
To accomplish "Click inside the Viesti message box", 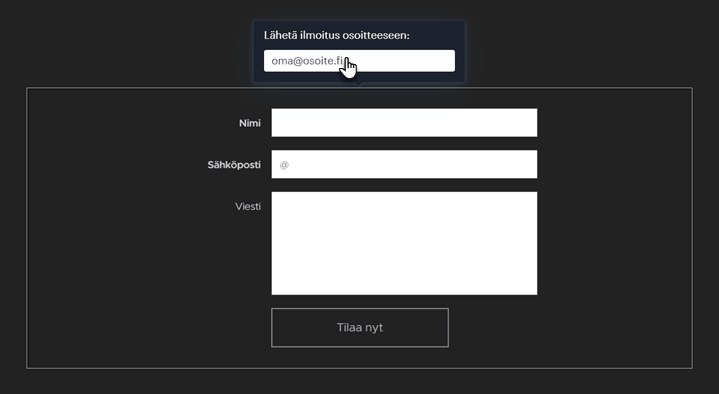I will [x=404, y=243].
